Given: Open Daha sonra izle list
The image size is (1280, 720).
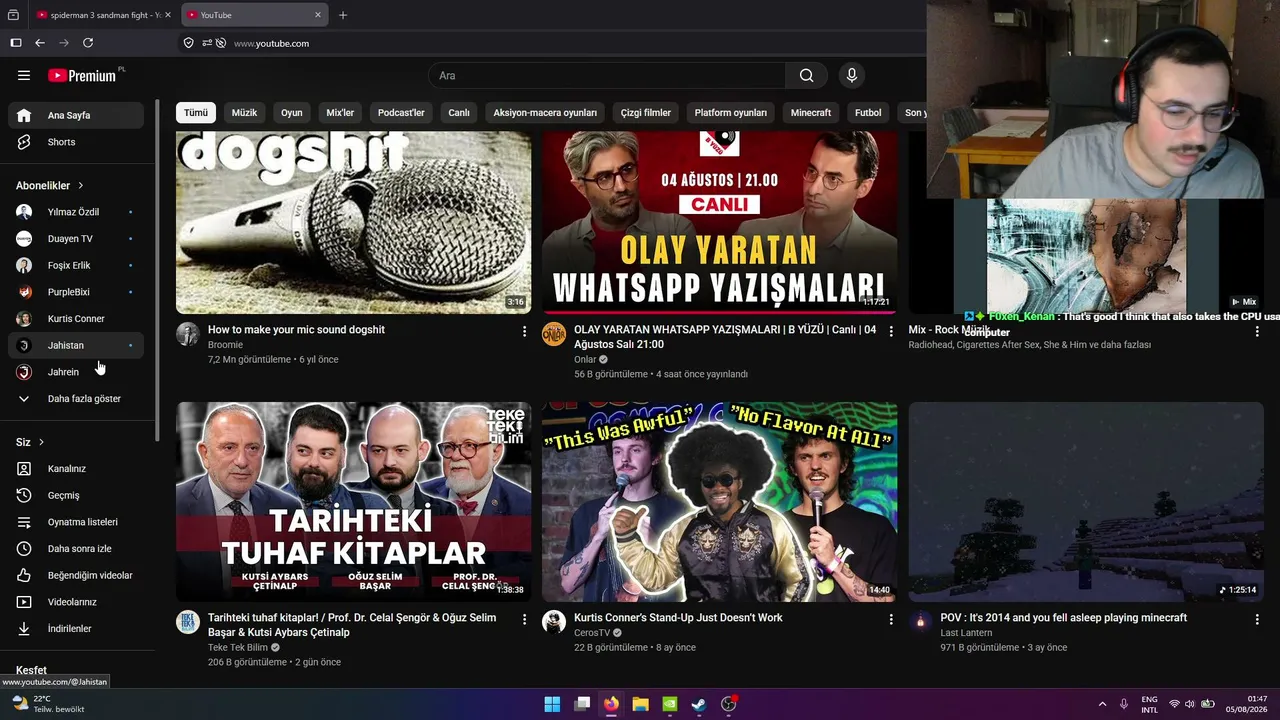Looking at the screenshot, I should (76, 549).
